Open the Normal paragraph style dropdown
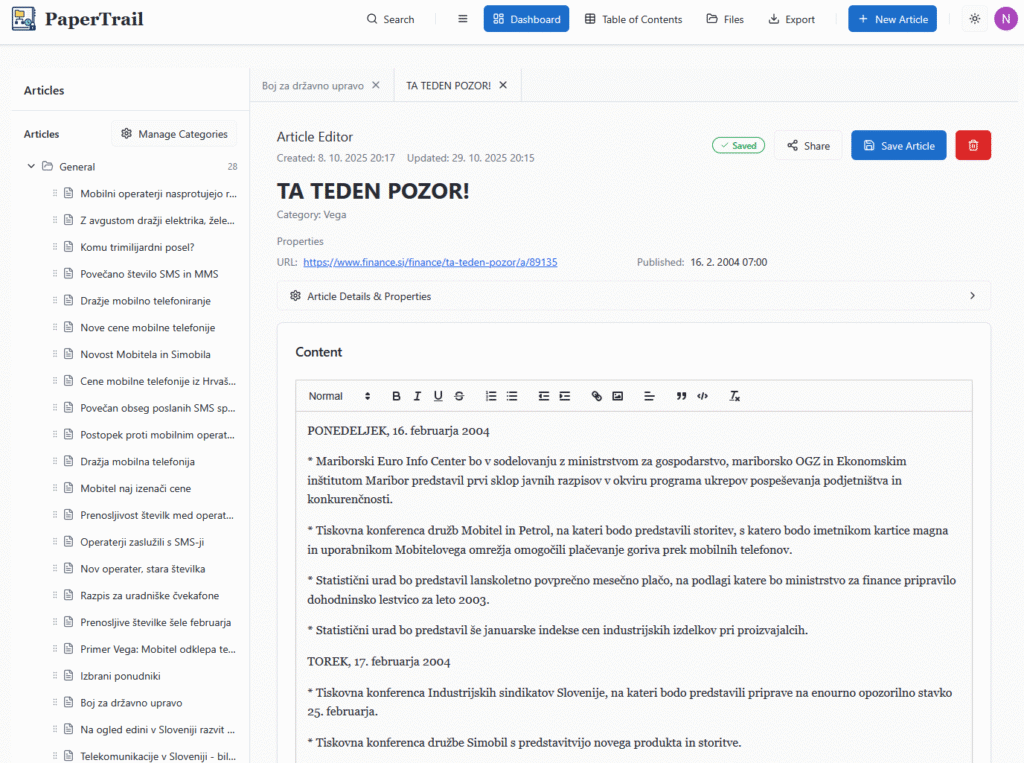The width and height of the screenshot is (1024, 763). [x=339, y=396]
